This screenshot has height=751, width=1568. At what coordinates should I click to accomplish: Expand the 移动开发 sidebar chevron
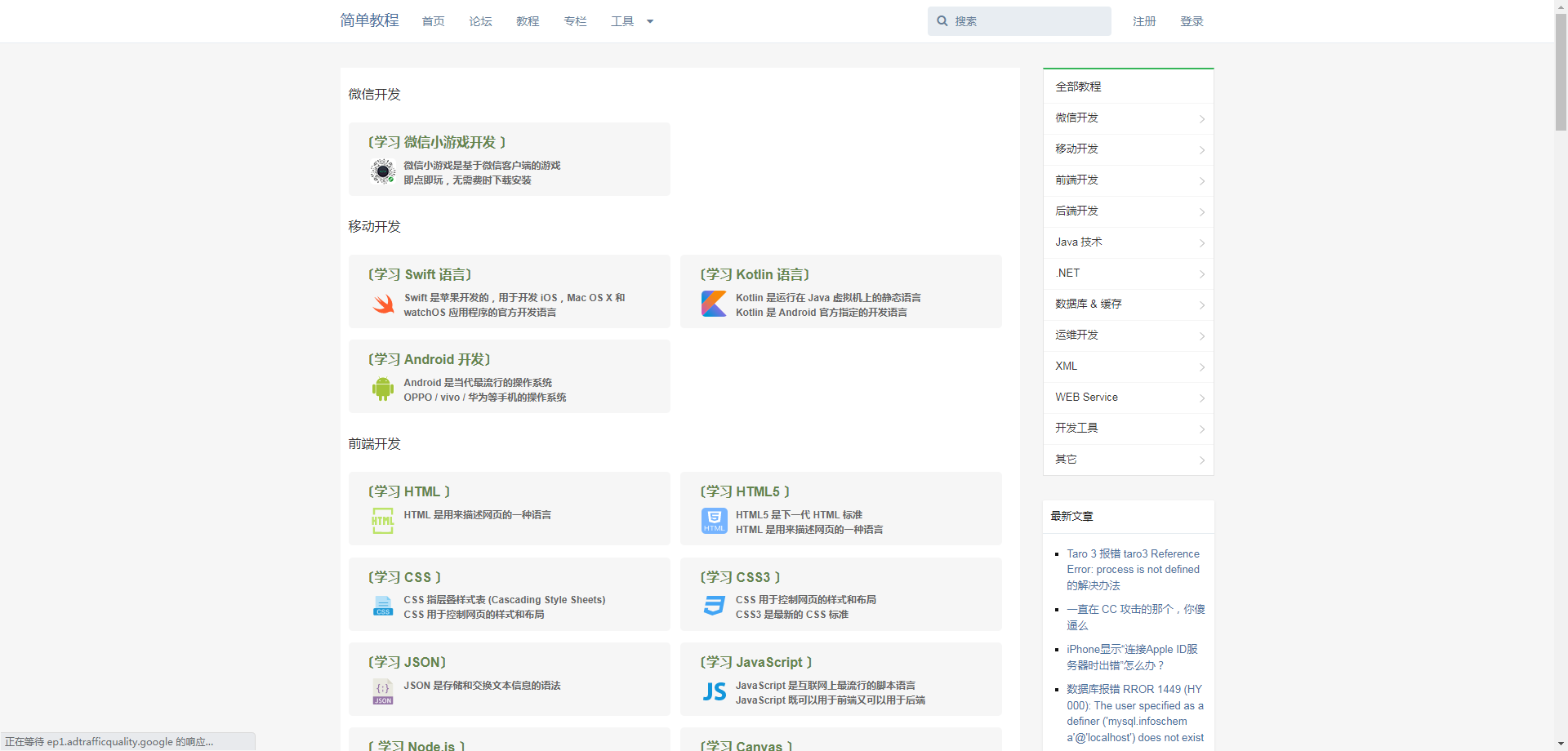[1201, 150]
